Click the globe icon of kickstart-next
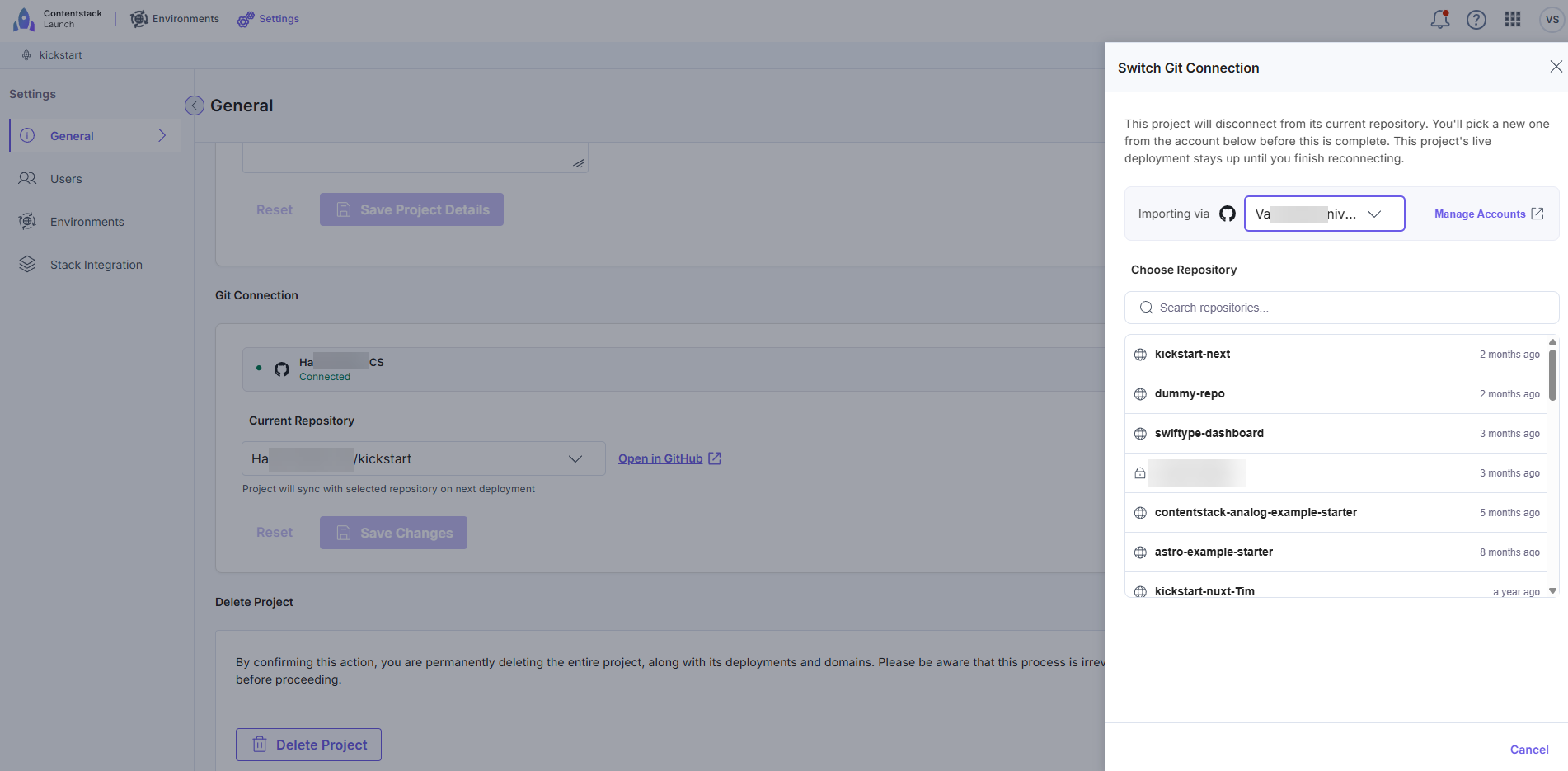1568x771 pixels. 1140,355
